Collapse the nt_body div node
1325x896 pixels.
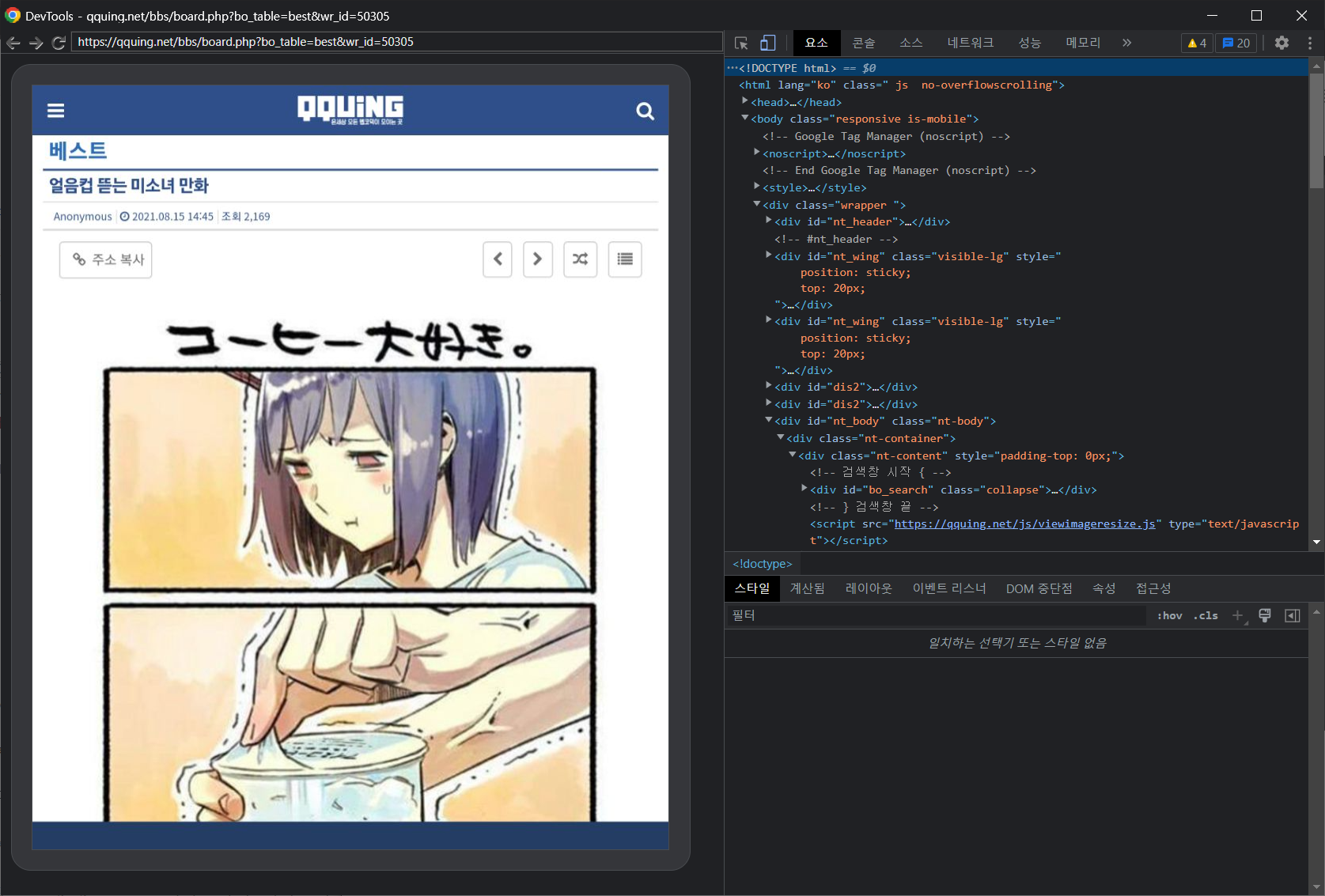(769, 420)
